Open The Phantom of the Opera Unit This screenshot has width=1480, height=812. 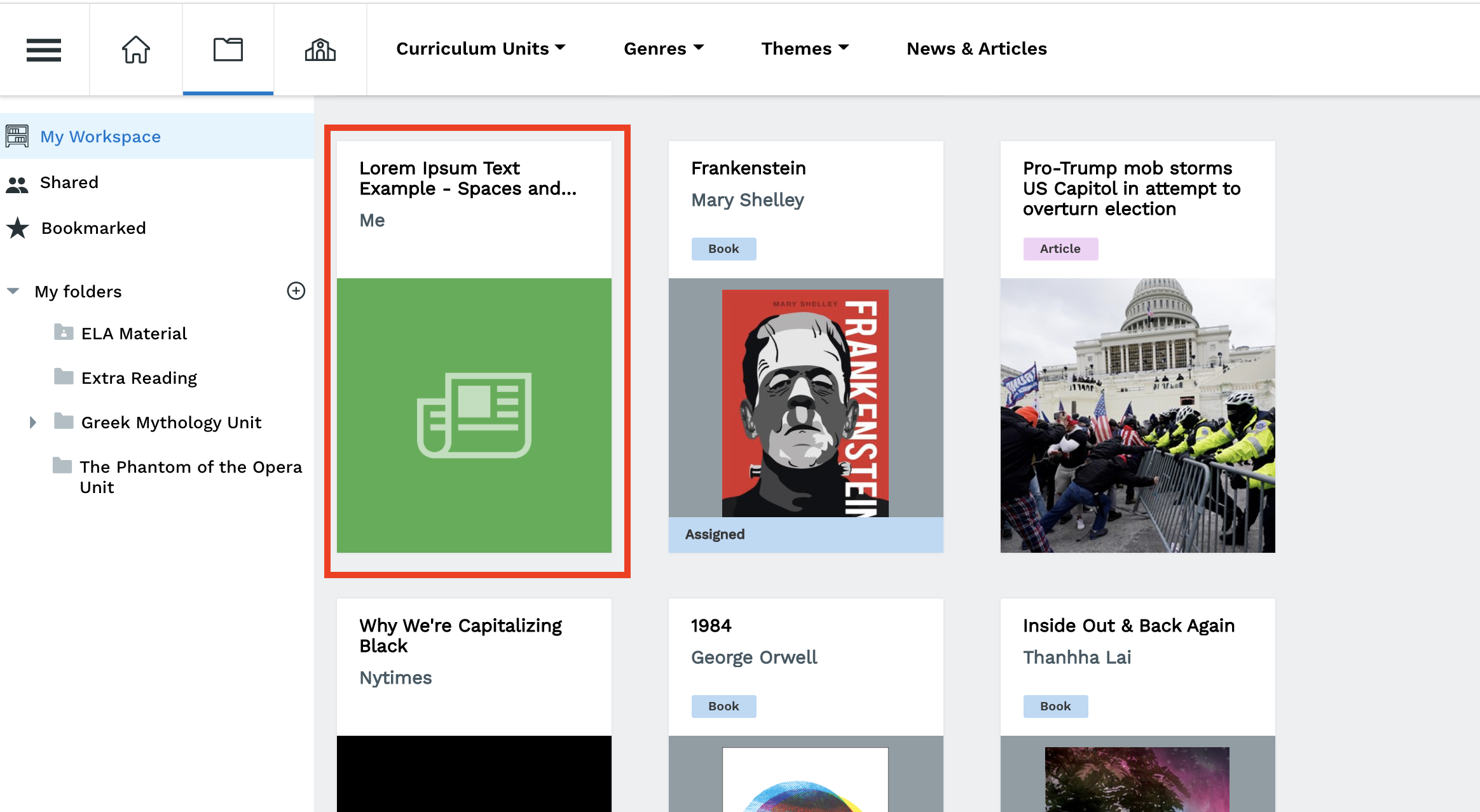tap(191, 477)
